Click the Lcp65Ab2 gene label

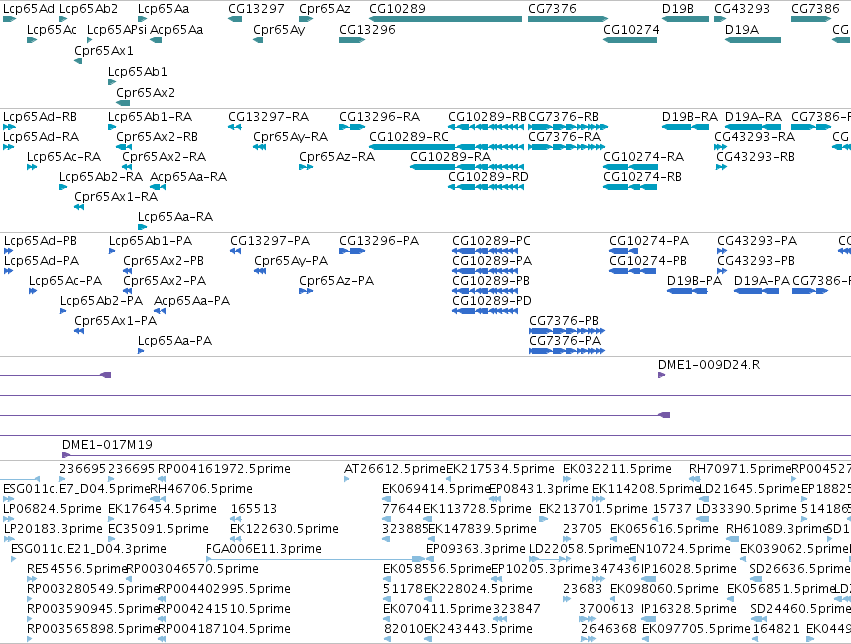88,9
